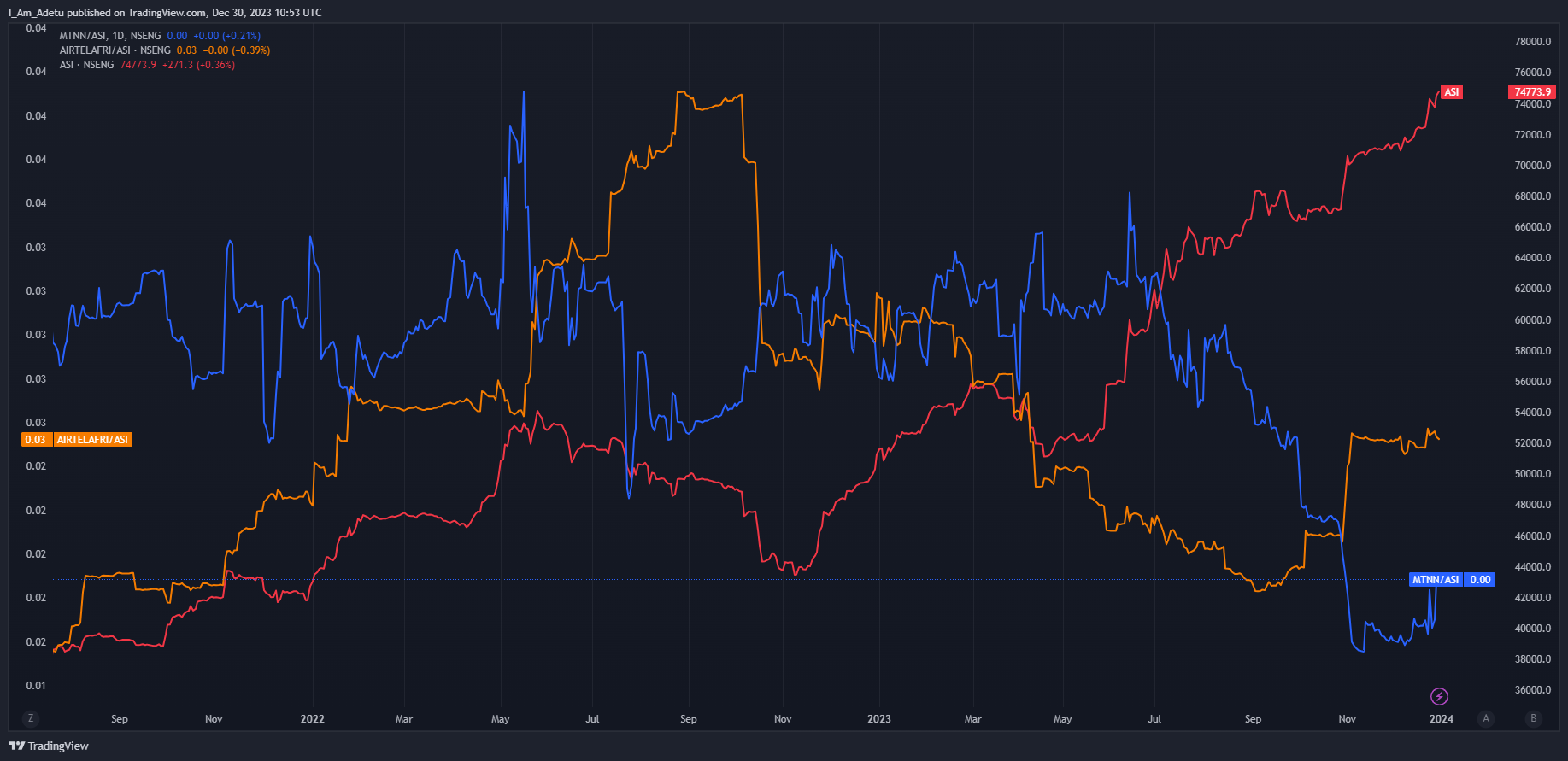The height and width of the screenshot is (761, 1568).
Task: Select the MTNN/ASI, 1D, NSENG legend title
Action: 110,36
